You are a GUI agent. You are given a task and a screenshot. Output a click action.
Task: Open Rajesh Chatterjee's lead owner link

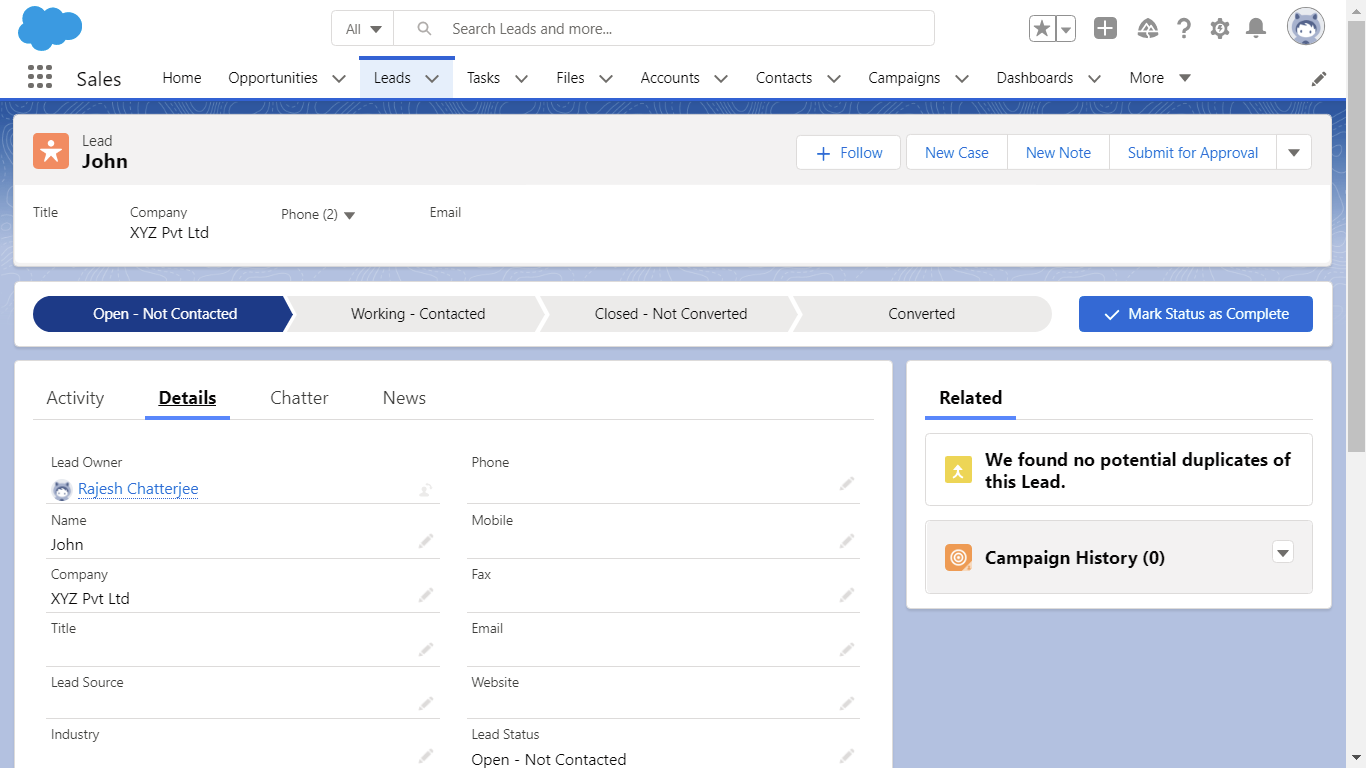point(137,488)
